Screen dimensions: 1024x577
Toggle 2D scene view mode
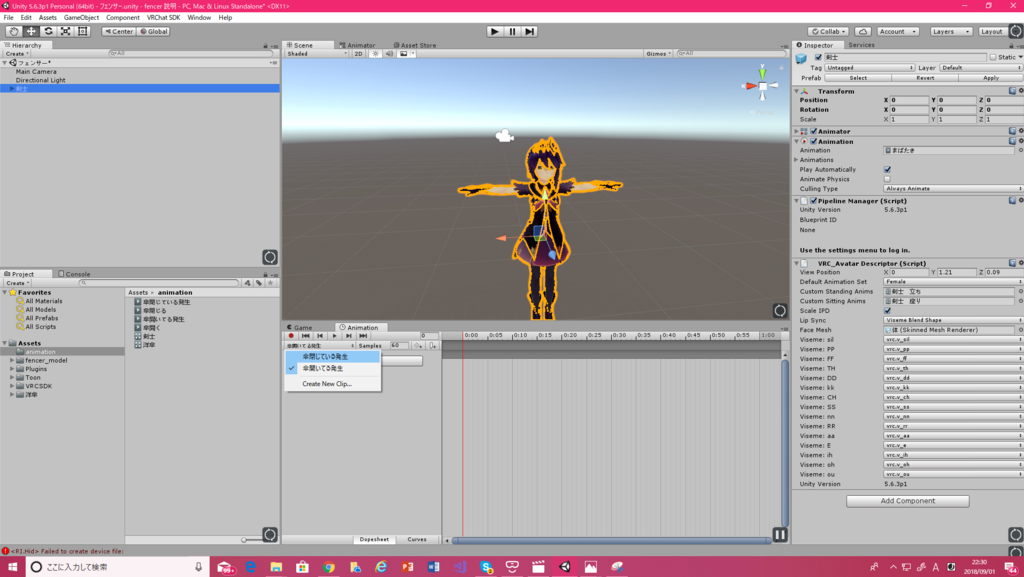click(359, 54)
